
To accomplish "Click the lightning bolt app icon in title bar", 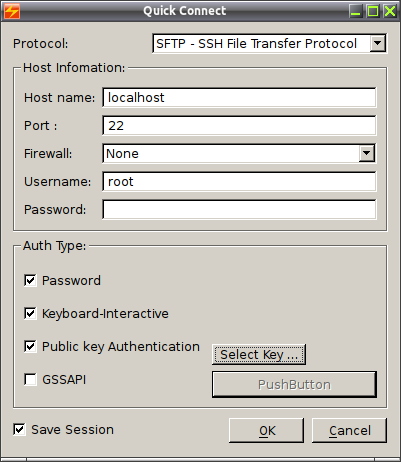I will click(x=11, y=11).
